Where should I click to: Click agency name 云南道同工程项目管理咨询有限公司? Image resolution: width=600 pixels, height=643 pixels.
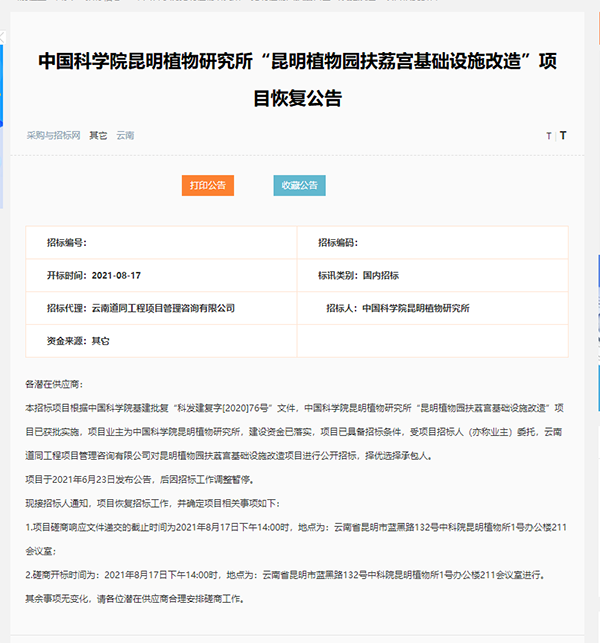click(163, 308)
